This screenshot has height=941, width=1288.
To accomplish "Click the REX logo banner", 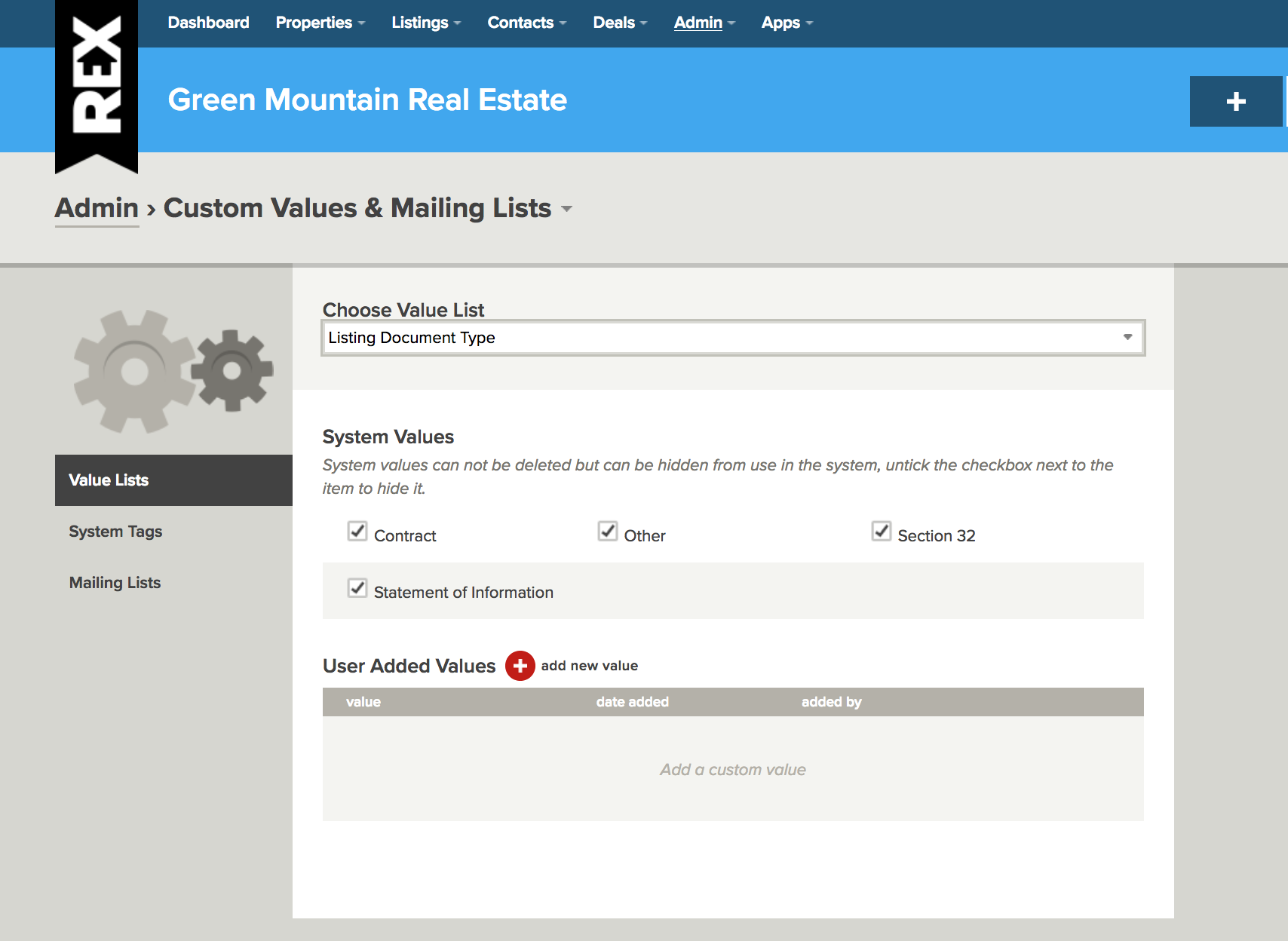I will (x=97, y=85).
